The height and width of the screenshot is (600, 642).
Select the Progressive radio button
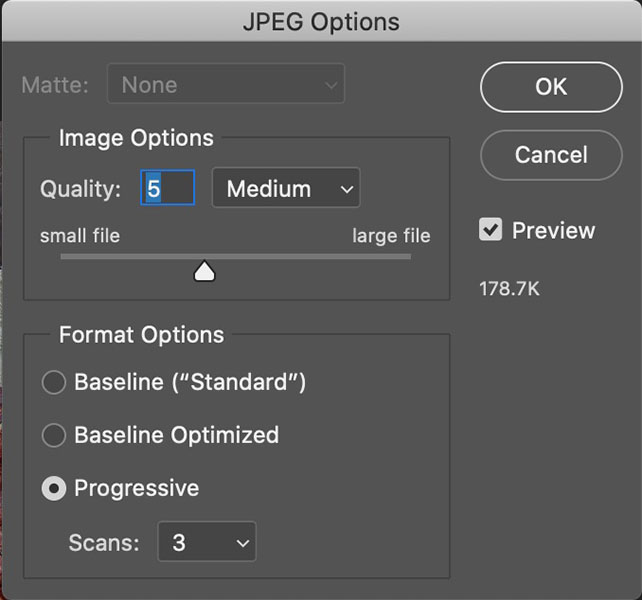(x=54, y=489)
